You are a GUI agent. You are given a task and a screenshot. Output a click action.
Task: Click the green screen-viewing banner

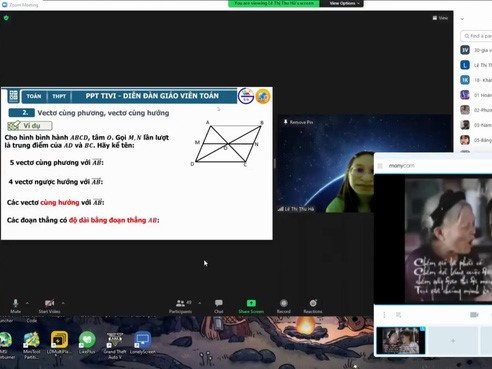274,3
